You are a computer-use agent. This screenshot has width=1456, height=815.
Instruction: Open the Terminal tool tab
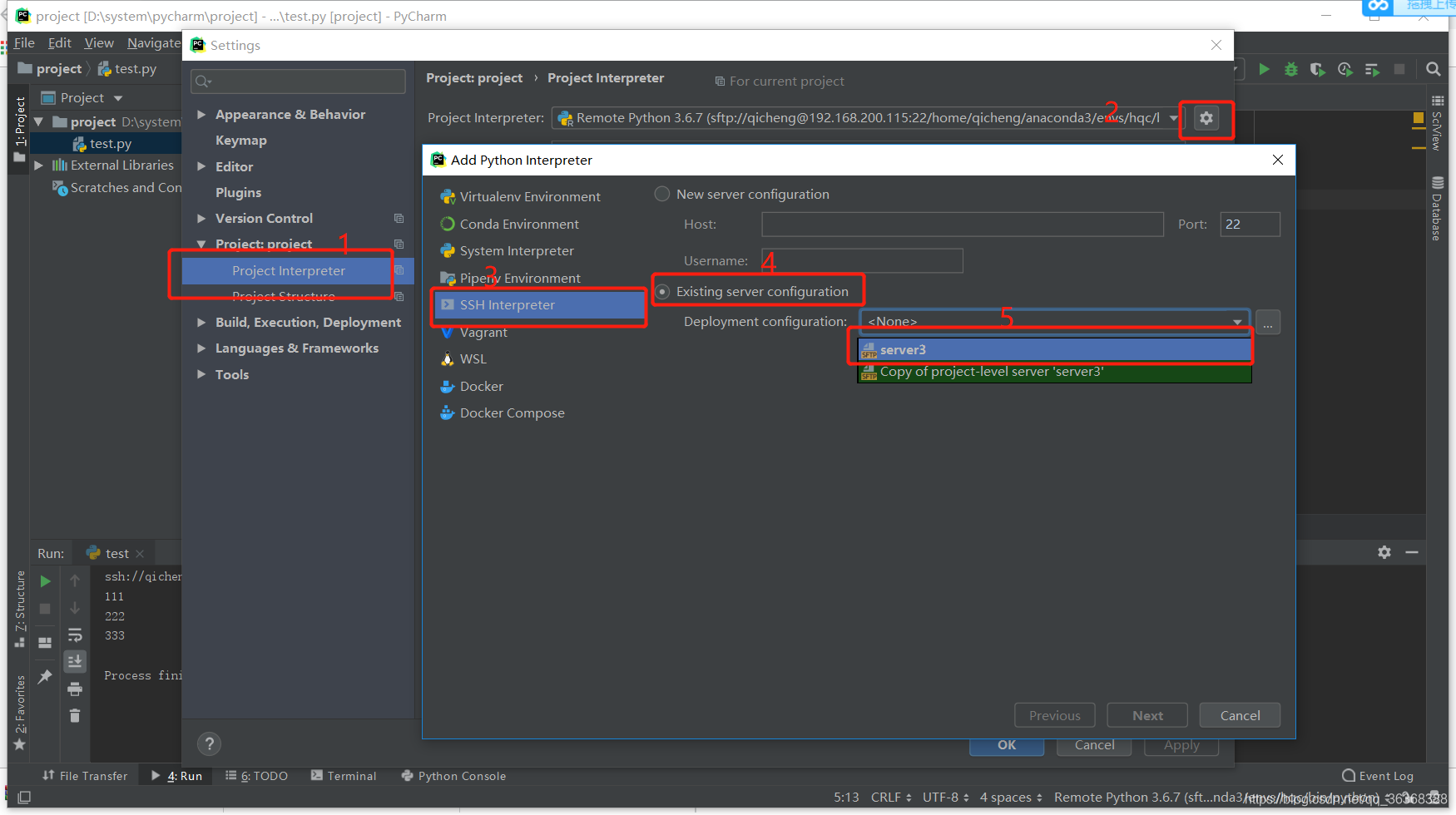tap(344, 776)
